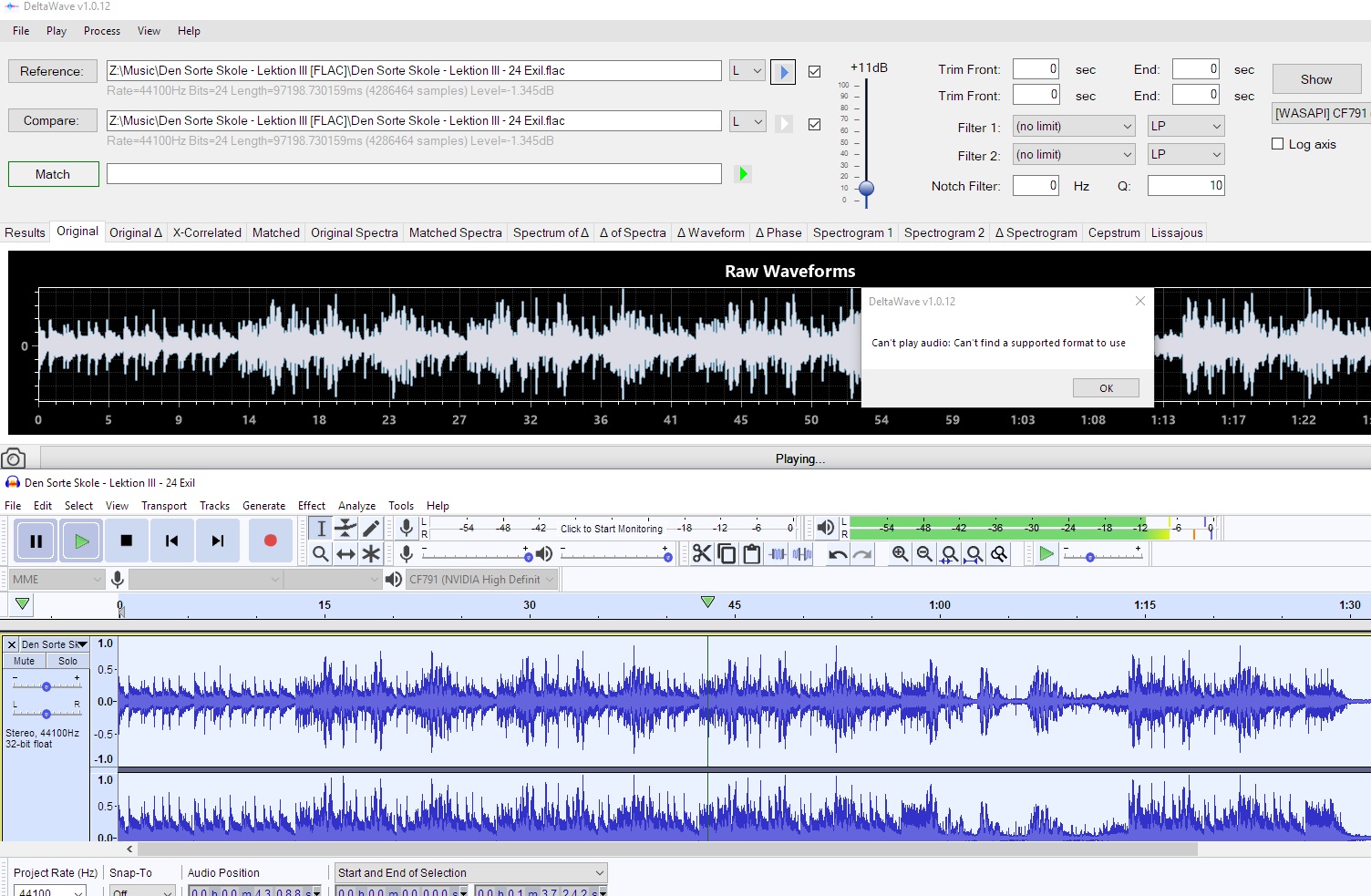Solo the Den Sorte Skole track

68,661
